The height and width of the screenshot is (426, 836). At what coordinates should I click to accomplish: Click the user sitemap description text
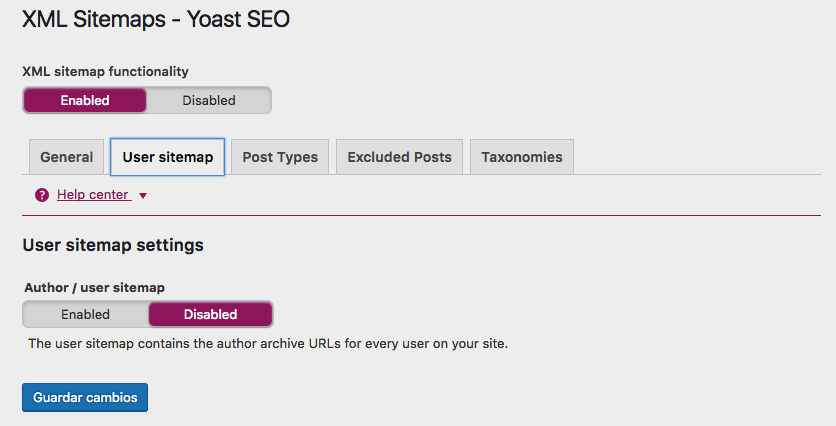[268, 344]
